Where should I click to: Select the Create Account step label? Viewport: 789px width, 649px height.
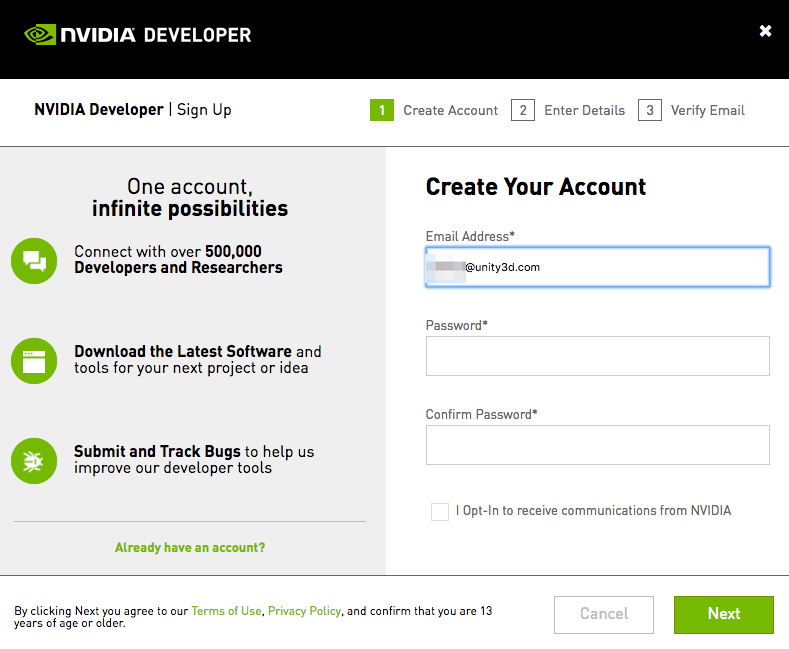coord(450,110)
